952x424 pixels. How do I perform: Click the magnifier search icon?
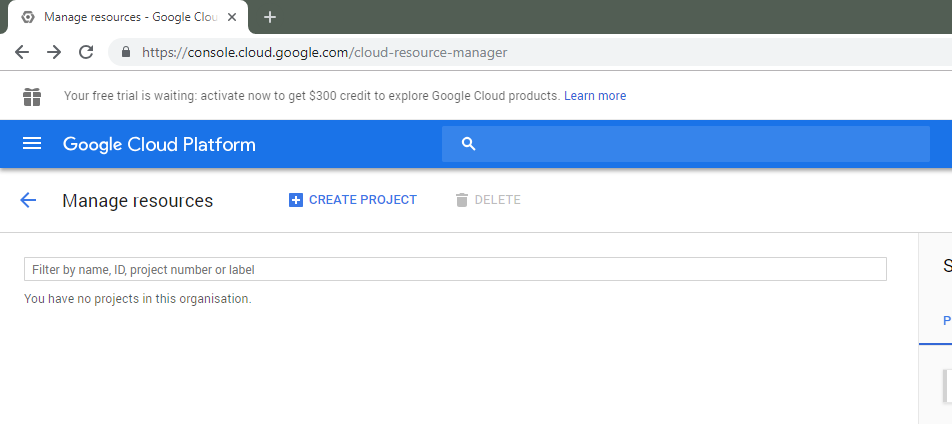(x=469, y=144)
